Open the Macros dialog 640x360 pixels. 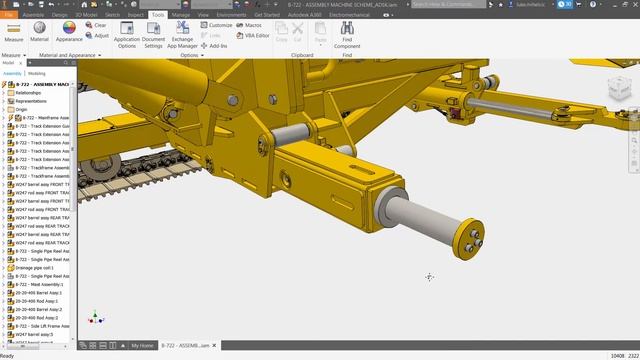(x=249, y=25)
